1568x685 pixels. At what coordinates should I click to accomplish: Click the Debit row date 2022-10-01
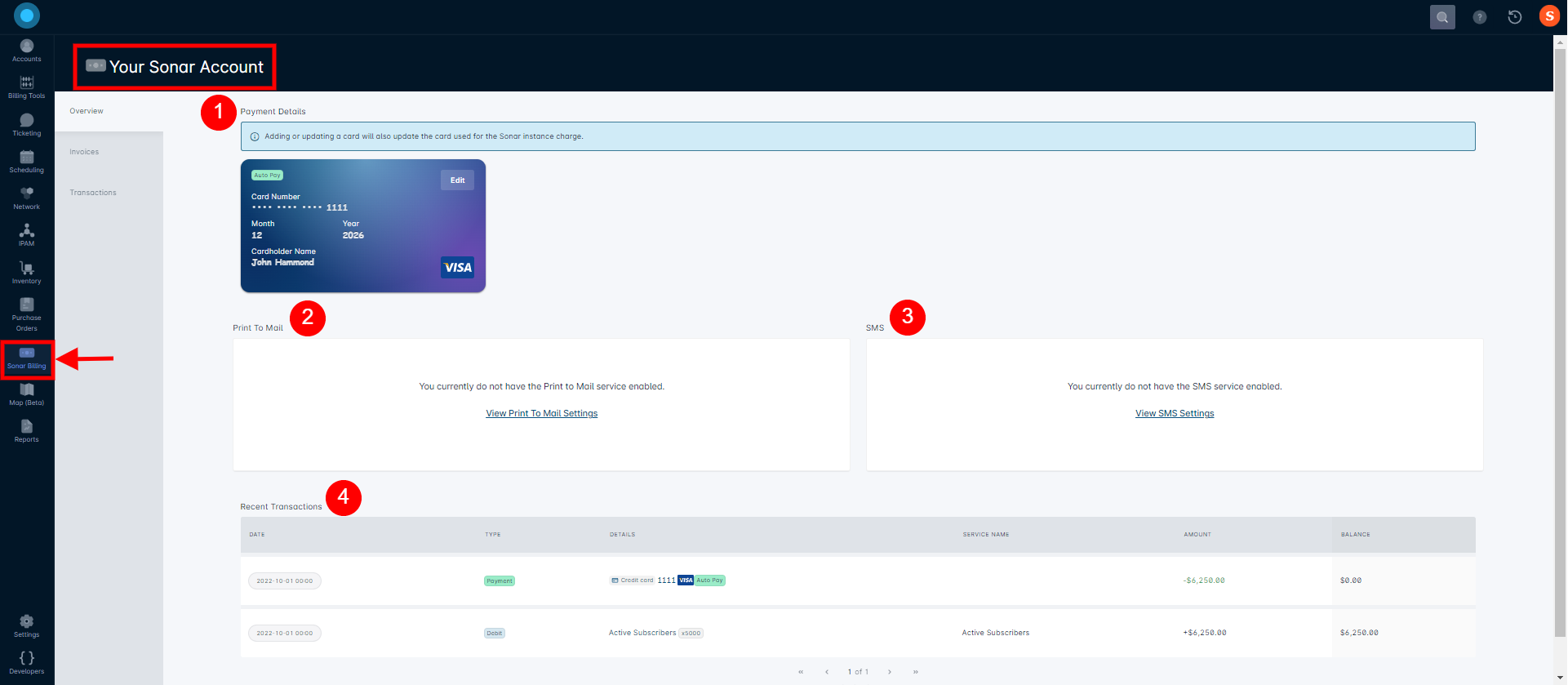click(x=285, y=634)
